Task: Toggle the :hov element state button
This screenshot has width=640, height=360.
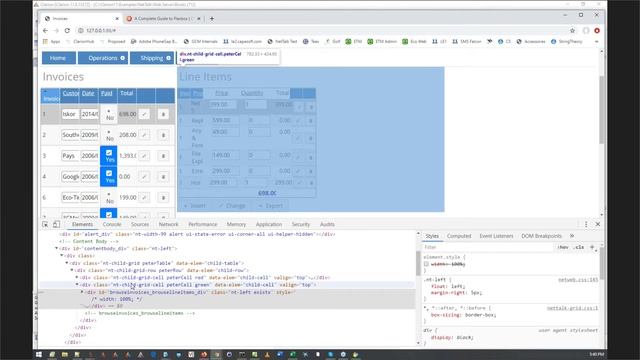Action: [563, 247]
